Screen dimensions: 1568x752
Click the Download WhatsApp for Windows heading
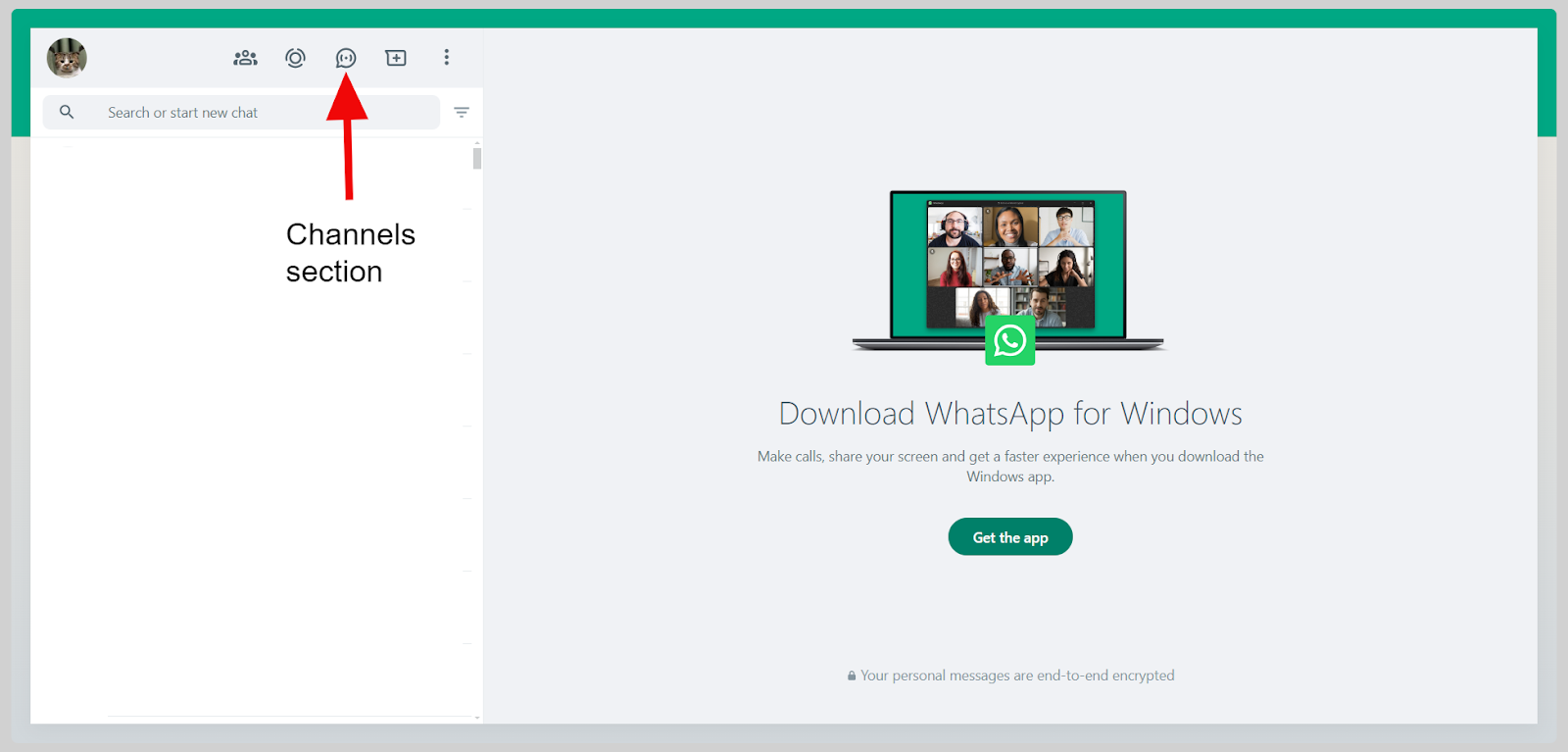pyautogui.click(x=1010, y=414)
